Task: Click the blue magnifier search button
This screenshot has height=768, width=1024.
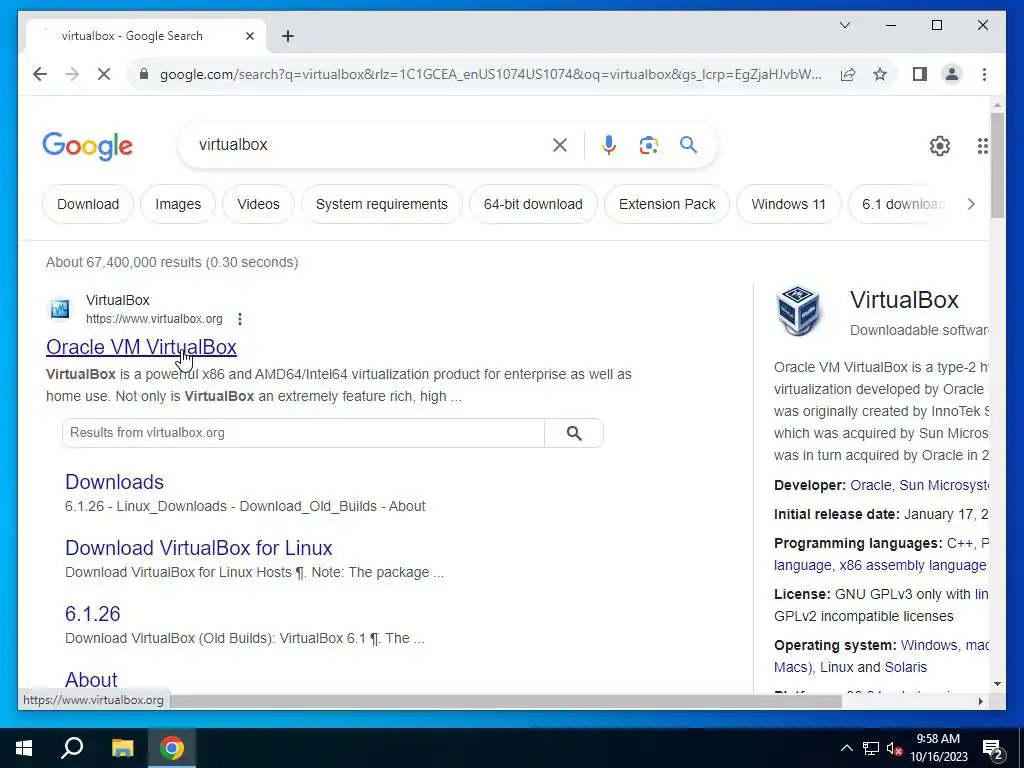Action: click(x=688, y=145)
